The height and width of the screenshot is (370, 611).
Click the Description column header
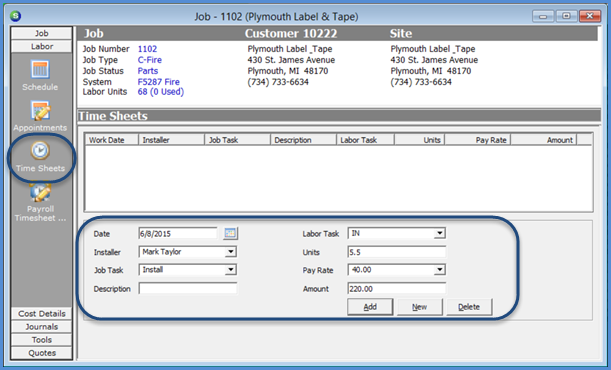click(x=303, y=140)
